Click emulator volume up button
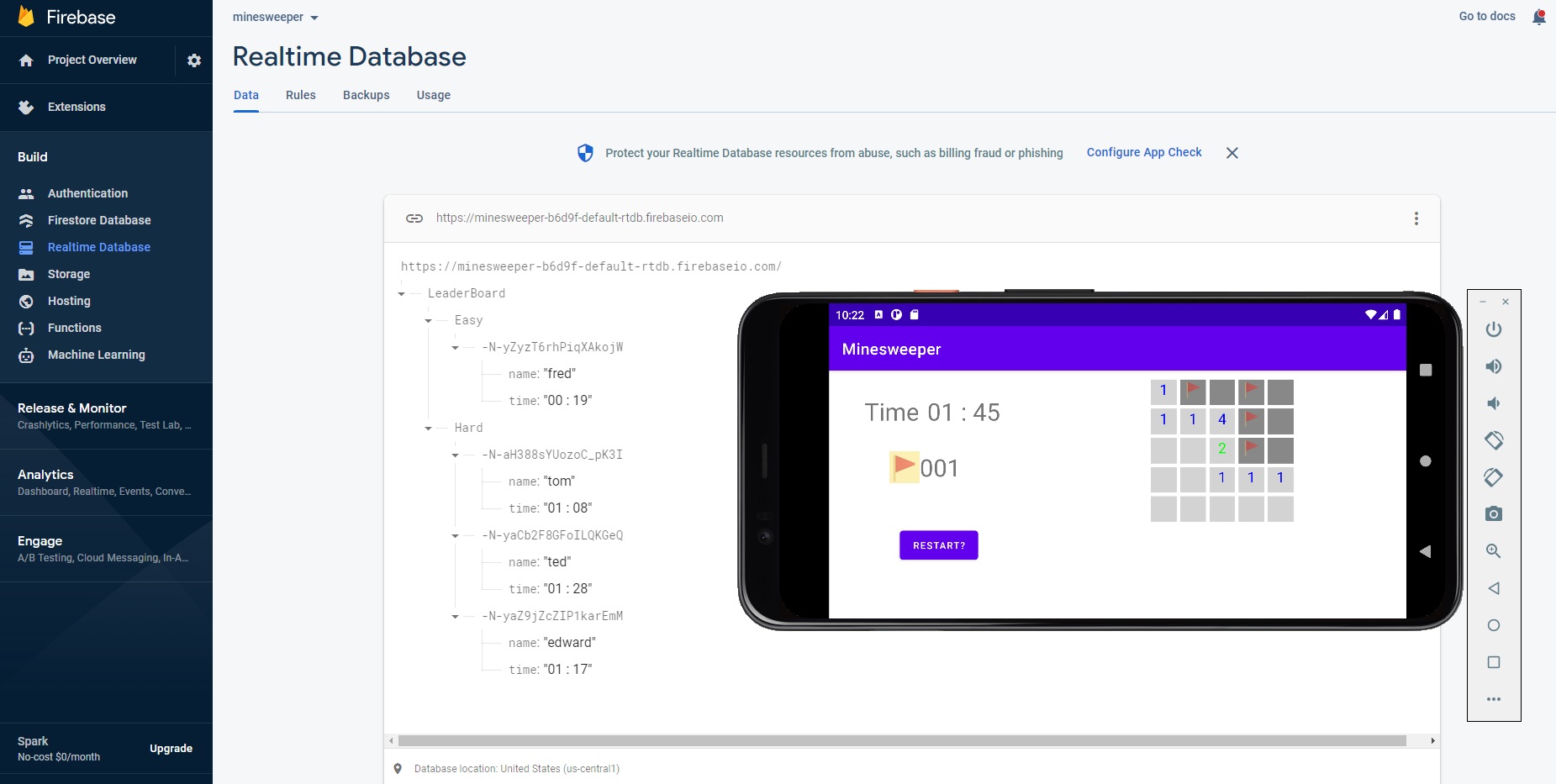Viewport: 1556px width, 784px height. 1494,366
